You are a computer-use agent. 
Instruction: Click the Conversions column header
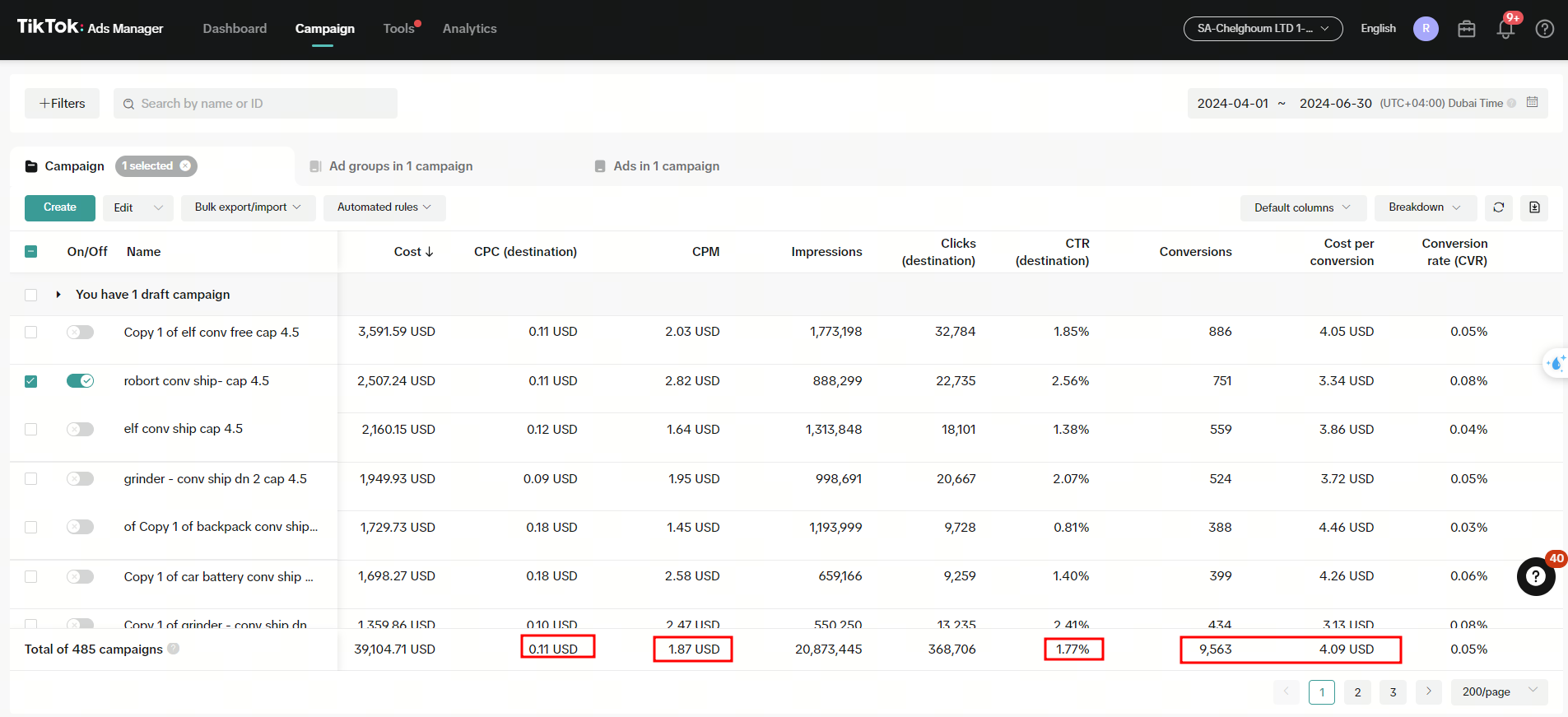click(1195, 252)
